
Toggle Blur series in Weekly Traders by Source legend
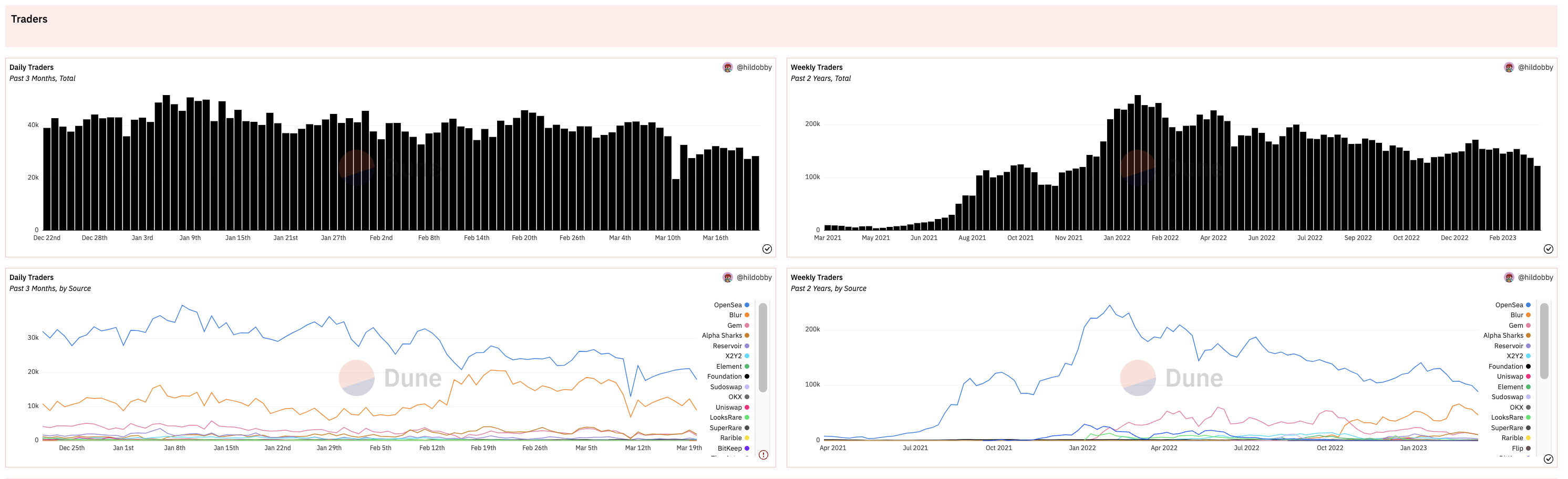tap(1518, 315)
